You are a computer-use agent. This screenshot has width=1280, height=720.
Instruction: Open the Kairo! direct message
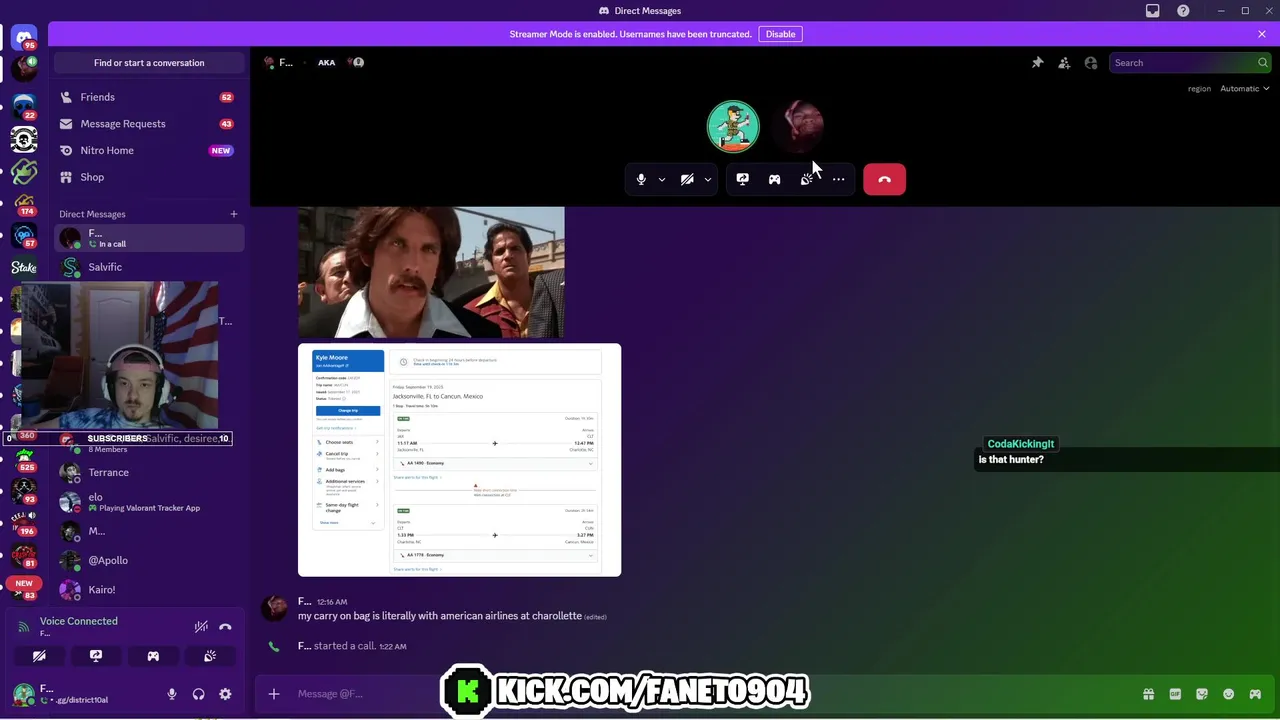pyautogui.click(x=149, y=590)
